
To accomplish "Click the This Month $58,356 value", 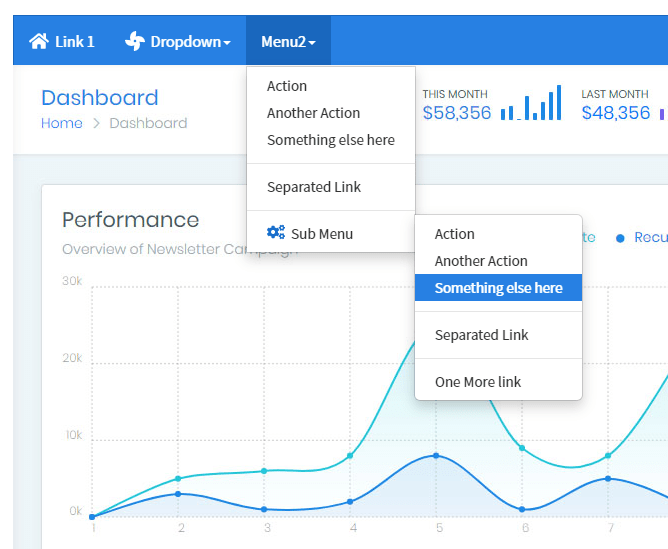I will (457, 113).
